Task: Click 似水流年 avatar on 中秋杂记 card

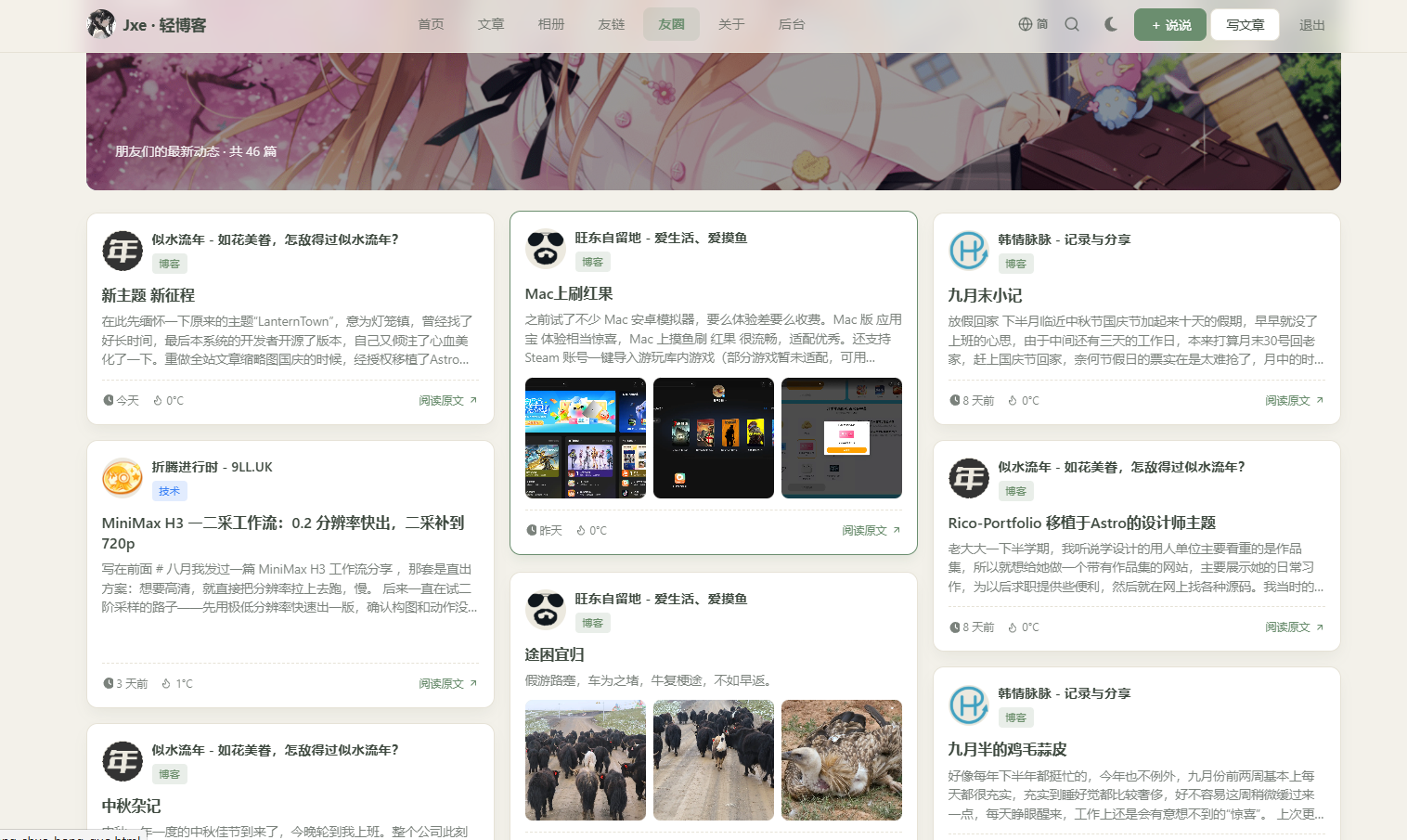Action: pyautogui.click(x=123, y=761)
